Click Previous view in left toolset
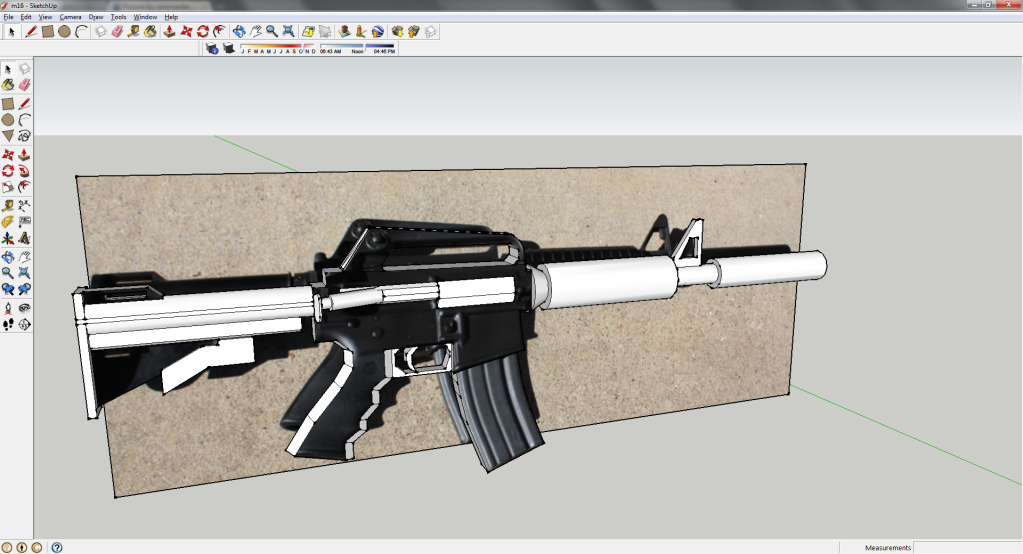 [8, 290]
